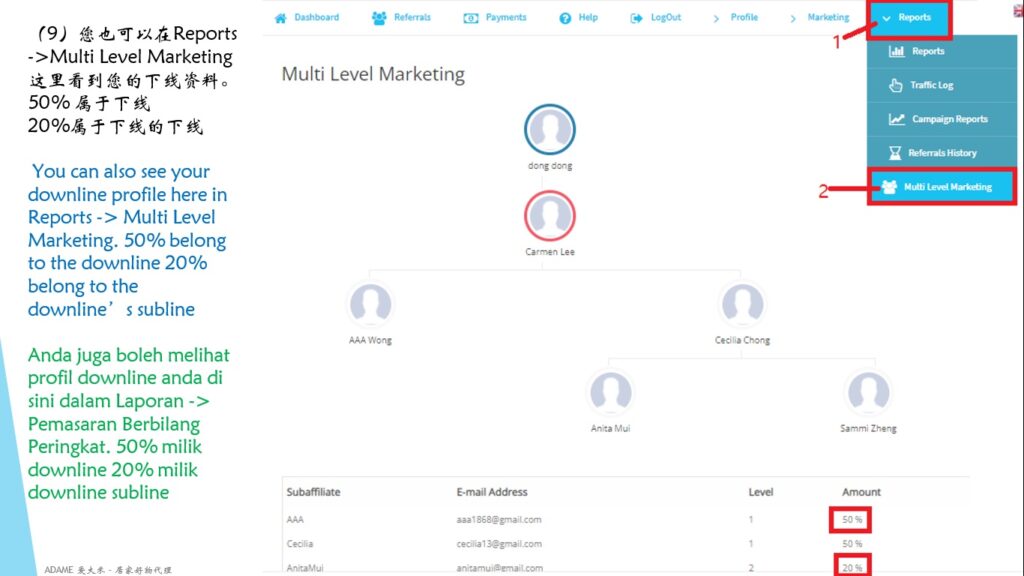Click the Referrals History hourglass icon
Viewport: 1024px width, 576px height.
click(x=896, y=153)
